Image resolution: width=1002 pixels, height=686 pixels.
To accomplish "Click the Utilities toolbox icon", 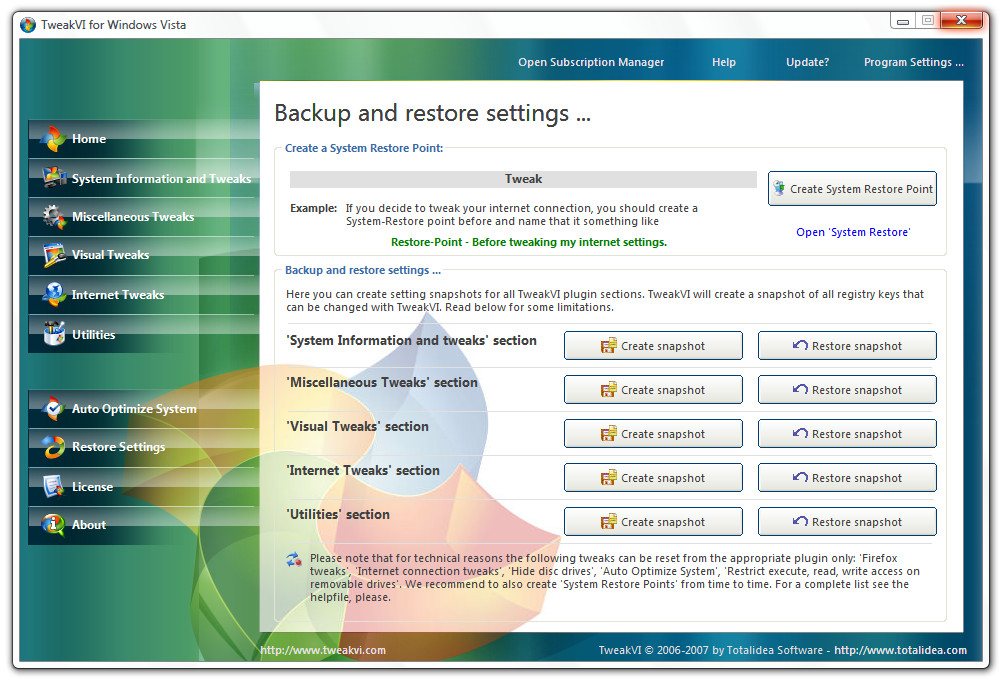I will tap(54, 333).
